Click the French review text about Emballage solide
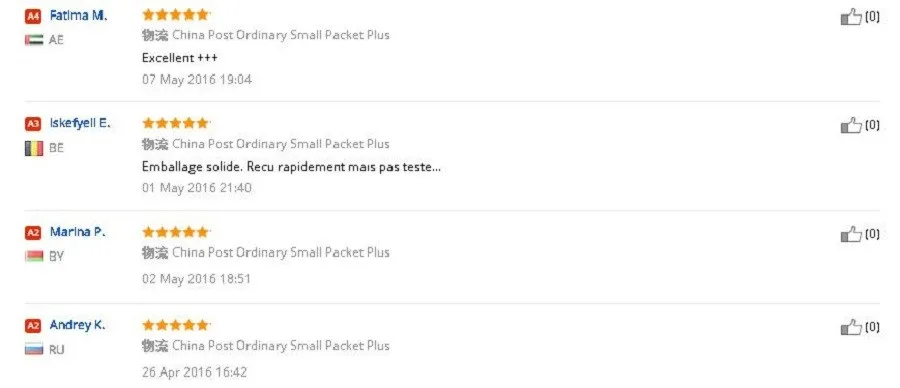 click(x=291, y=167)
